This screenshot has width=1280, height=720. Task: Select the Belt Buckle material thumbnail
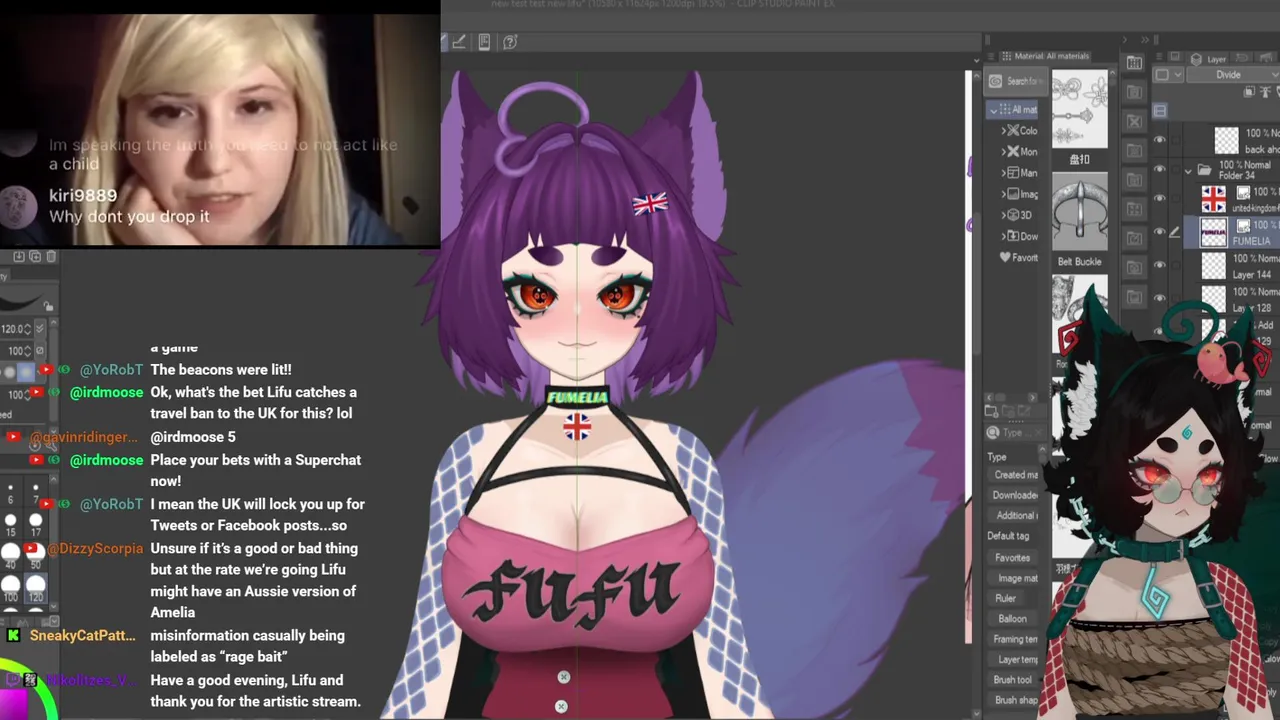click(x=1080, y=222)
